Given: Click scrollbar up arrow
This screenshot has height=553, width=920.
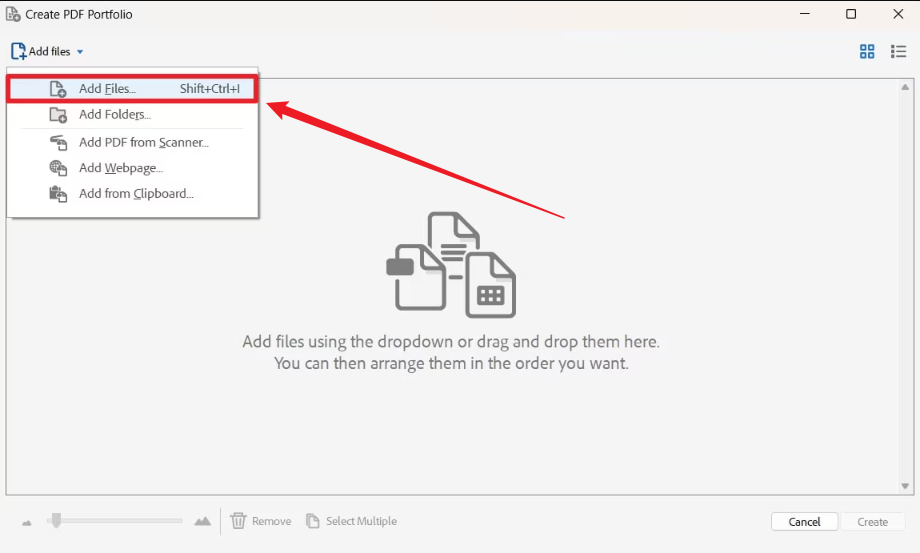Looking at the screenshot, I should (905, 87).
